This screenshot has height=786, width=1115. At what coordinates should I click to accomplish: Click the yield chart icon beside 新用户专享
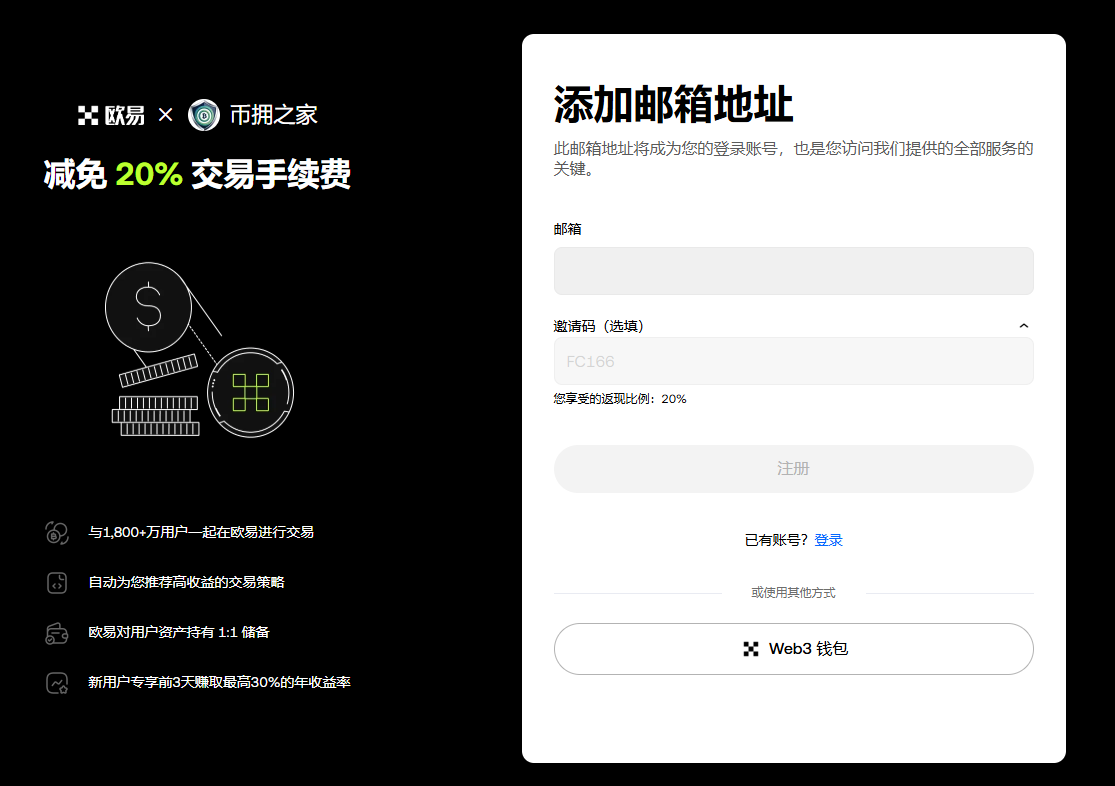(57, 683)
